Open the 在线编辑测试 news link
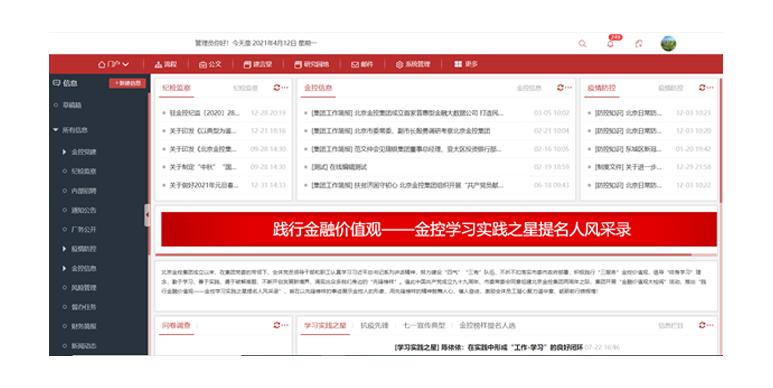 339,167
